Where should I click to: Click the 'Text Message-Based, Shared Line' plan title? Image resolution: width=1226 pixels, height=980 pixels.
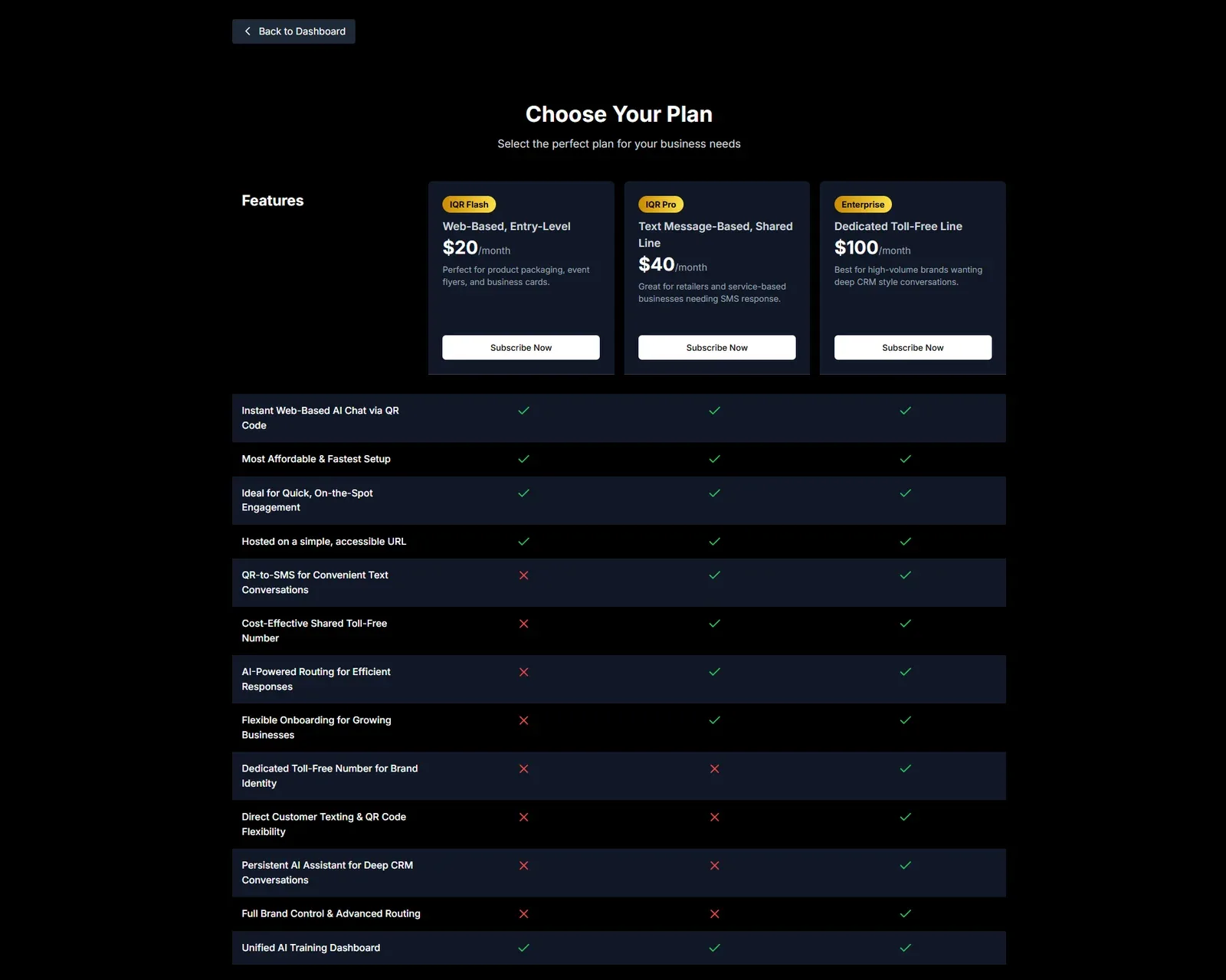[716, 234]
